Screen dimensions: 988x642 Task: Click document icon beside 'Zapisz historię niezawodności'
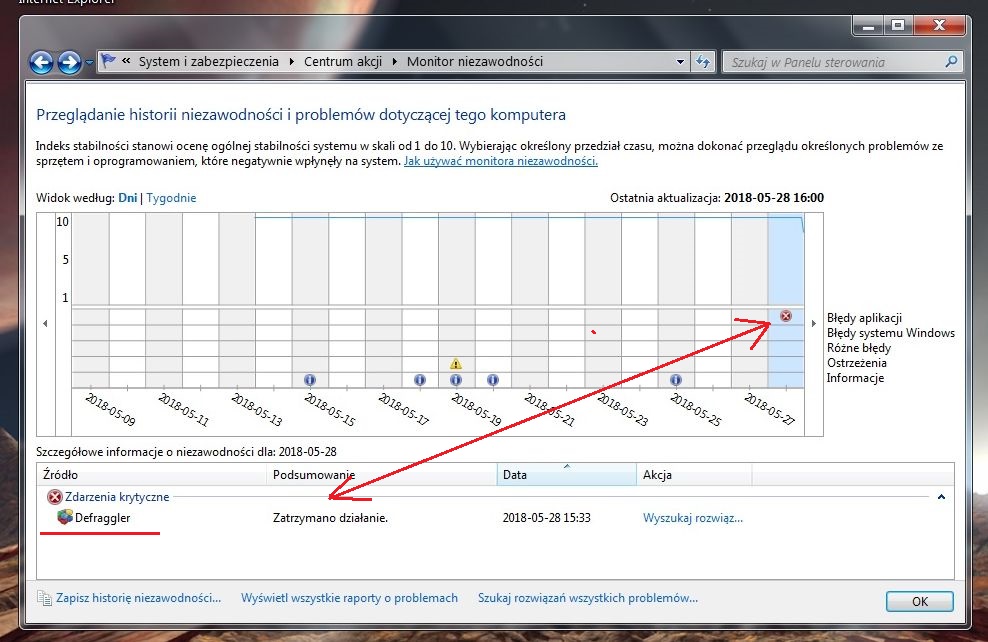pos(44,598)
